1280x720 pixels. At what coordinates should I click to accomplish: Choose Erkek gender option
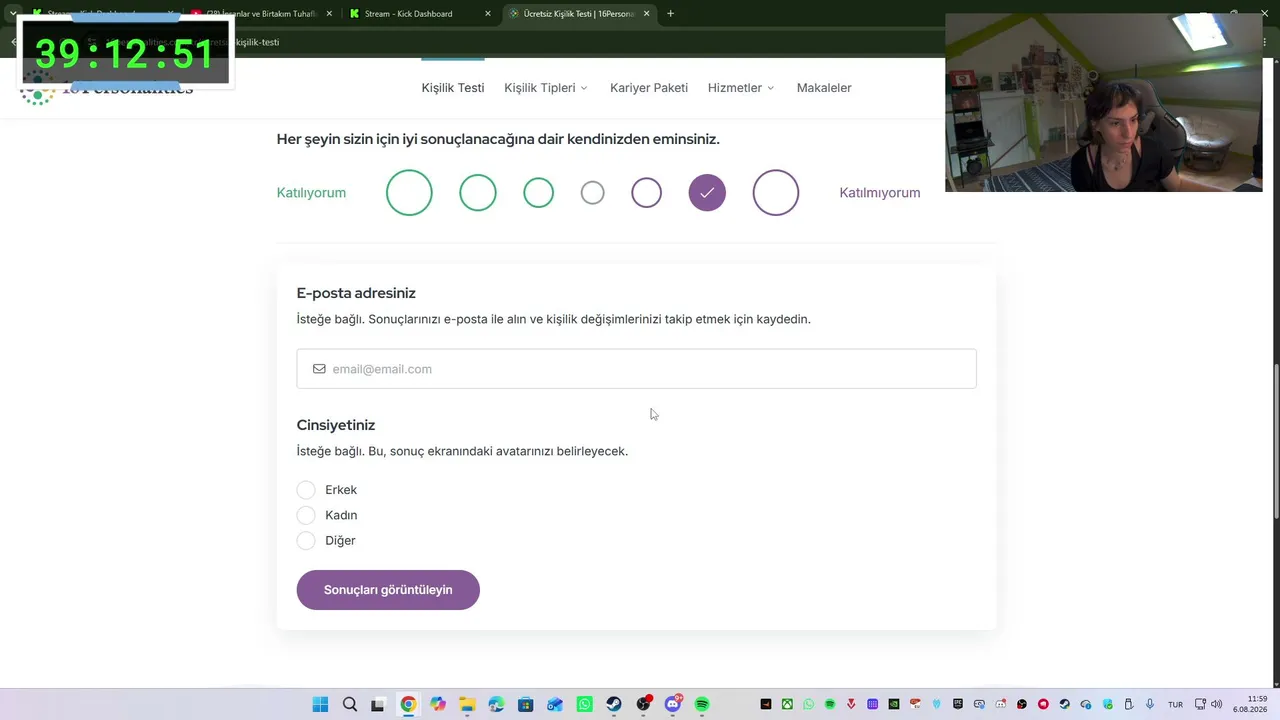306,490
